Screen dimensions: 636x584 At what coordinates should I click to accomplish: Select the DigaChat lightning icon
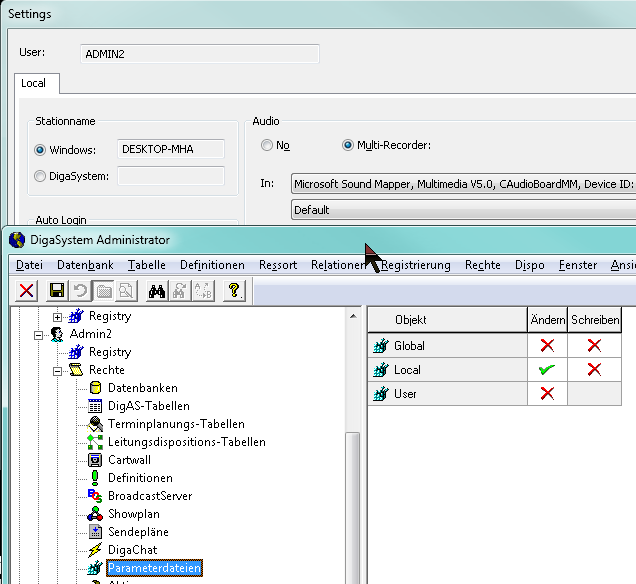tap(96, 550)
